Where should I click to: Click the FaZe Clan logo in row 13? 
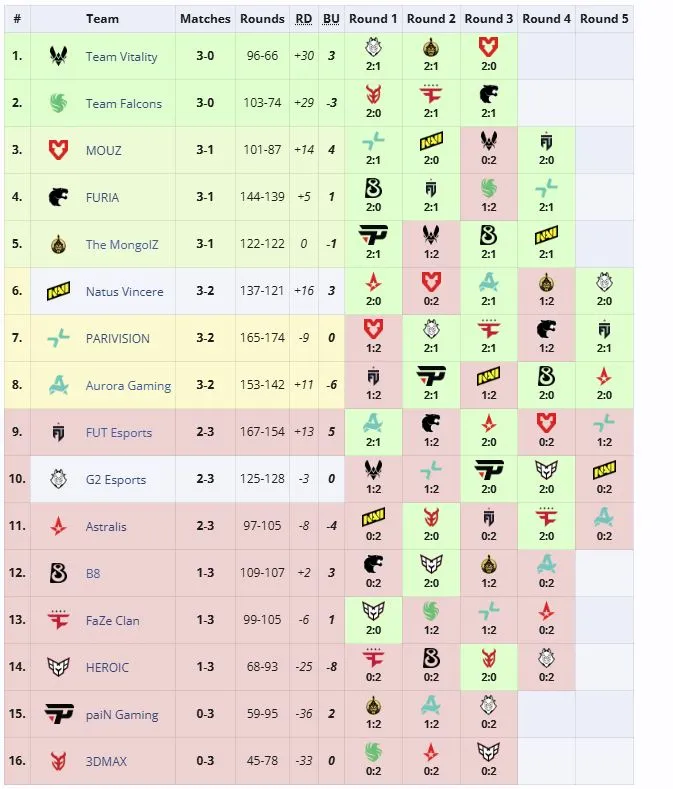point(58,619)
